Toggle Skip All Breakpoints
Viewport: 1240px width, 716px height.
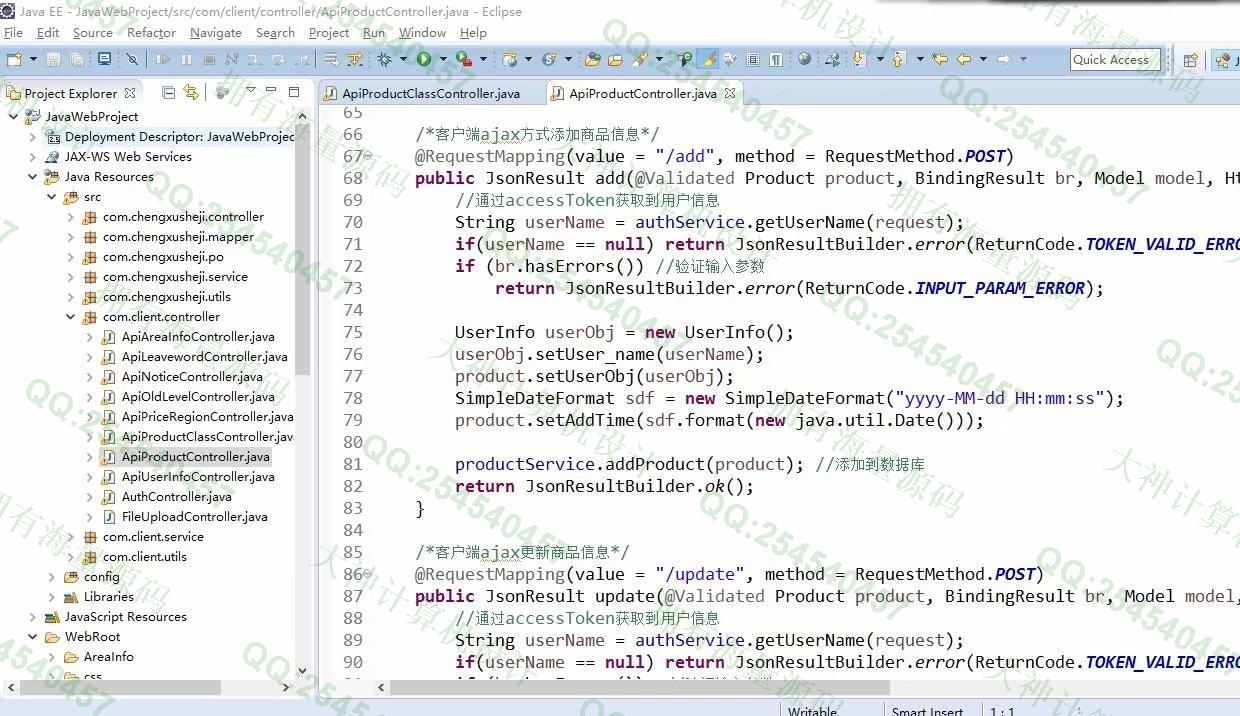pos(132,60)
